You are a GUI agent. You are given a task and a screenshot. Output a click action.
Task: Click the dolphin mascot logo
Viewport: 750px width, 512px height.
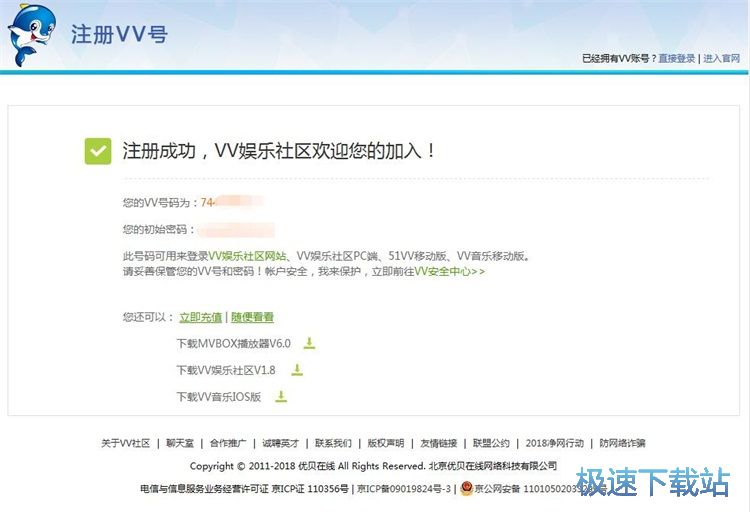coord(32,35)
